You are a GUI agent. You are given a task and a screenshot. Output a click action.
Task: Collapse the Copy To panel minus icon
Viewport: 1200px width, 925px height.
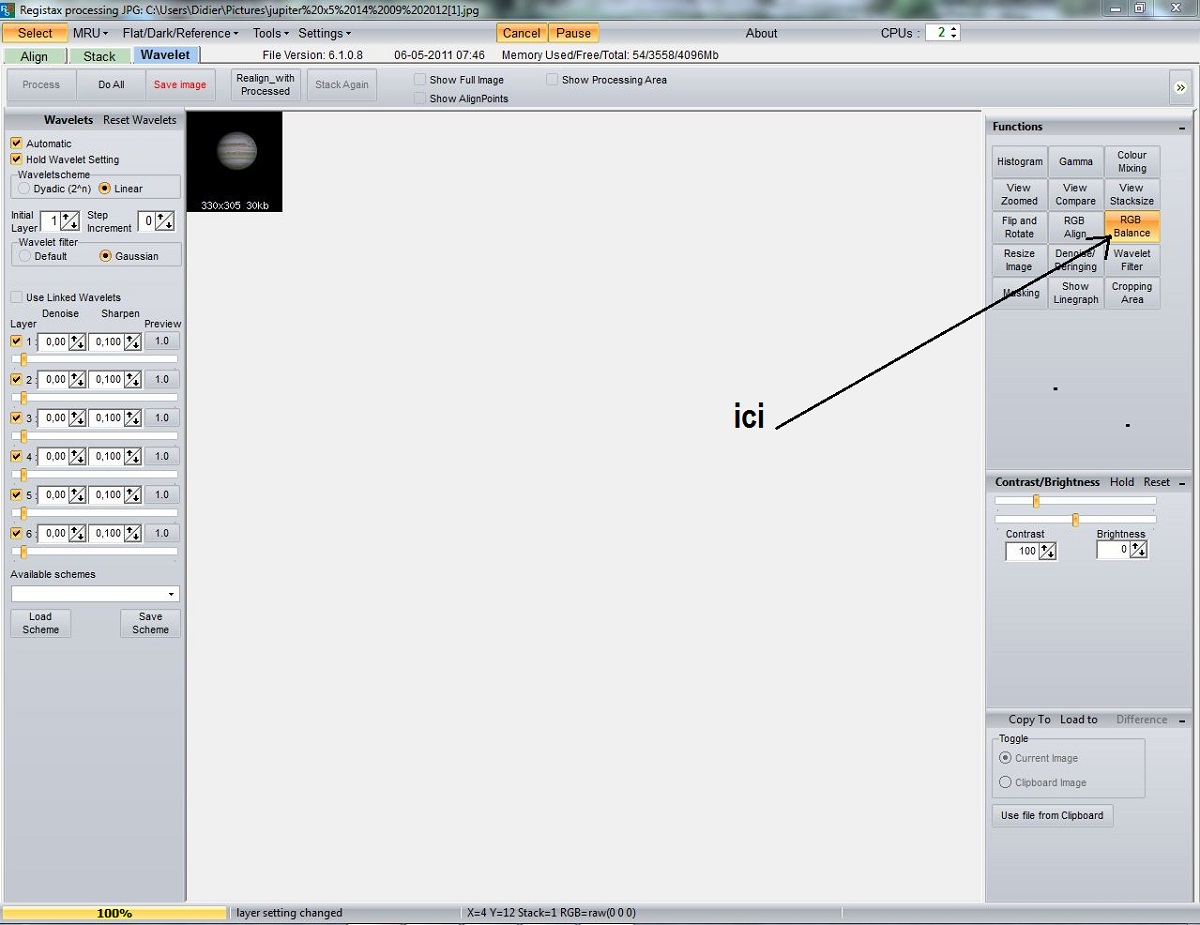pyautogui.click(x=1182, y=720)
